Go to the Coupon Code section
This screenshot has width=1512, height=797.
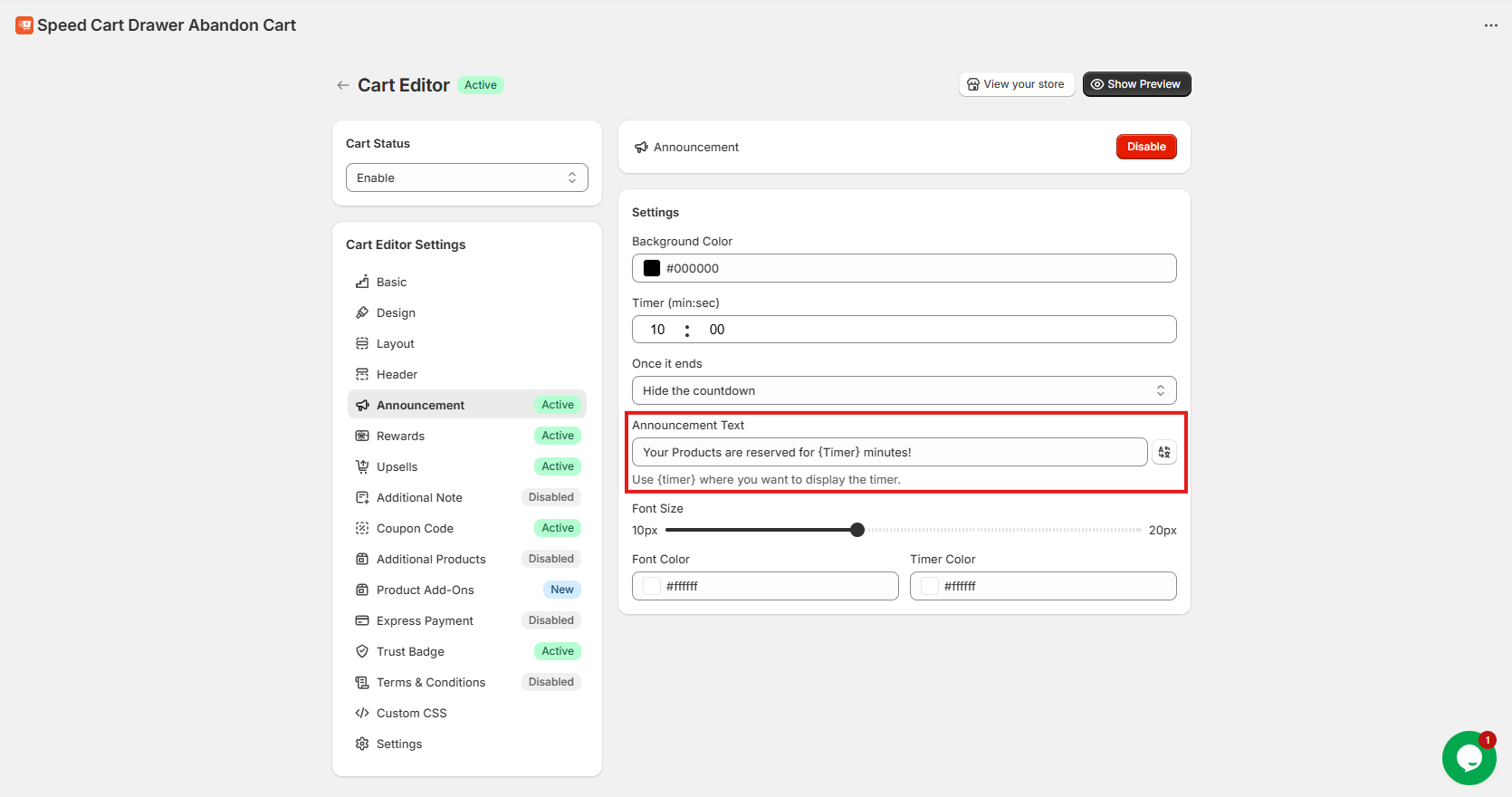tap(415, 528)
